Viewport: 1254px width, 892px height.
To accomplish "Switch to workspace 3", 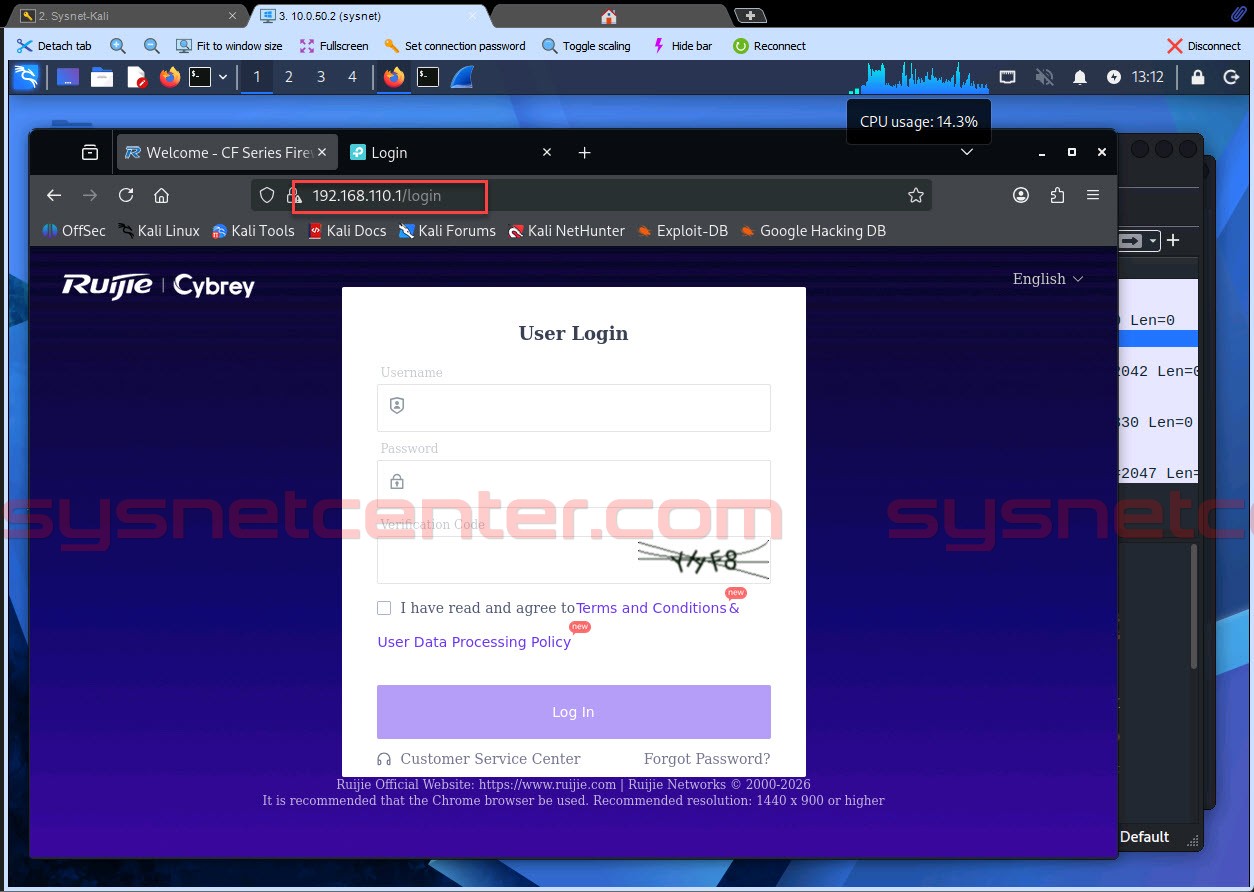I will coord(321,77).
